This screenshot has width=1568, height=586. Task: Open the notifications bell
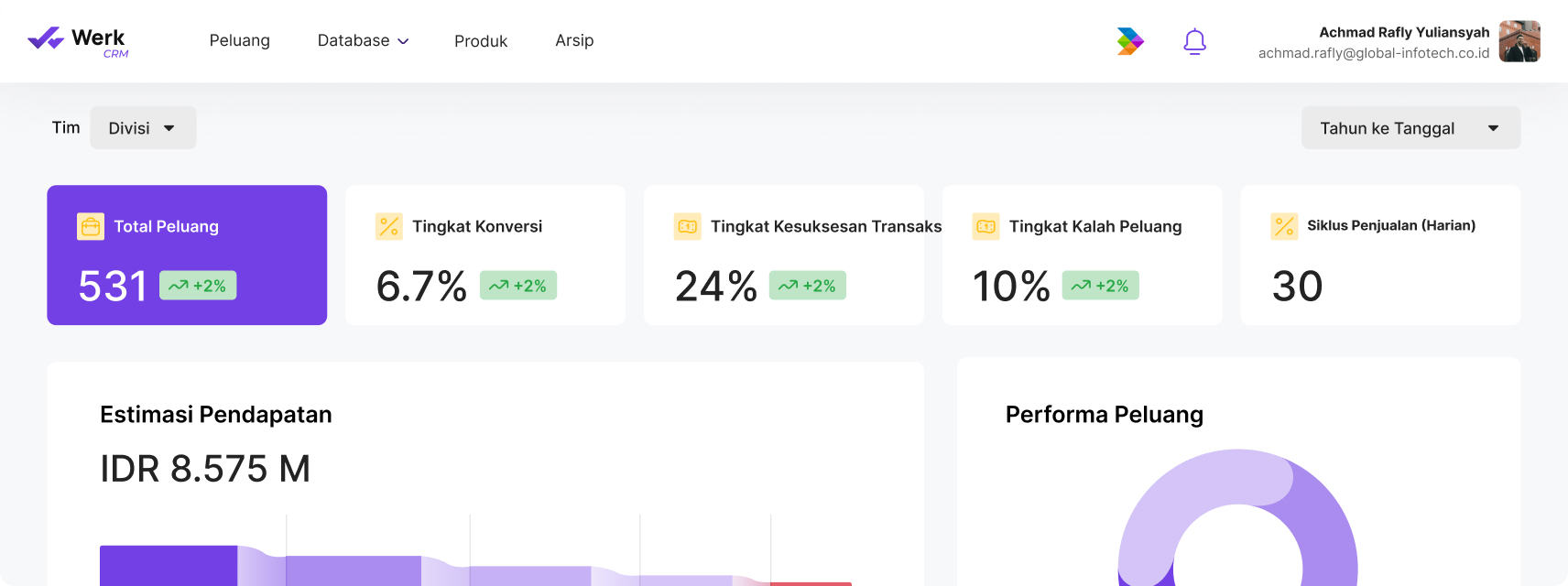coord(1194,41)
